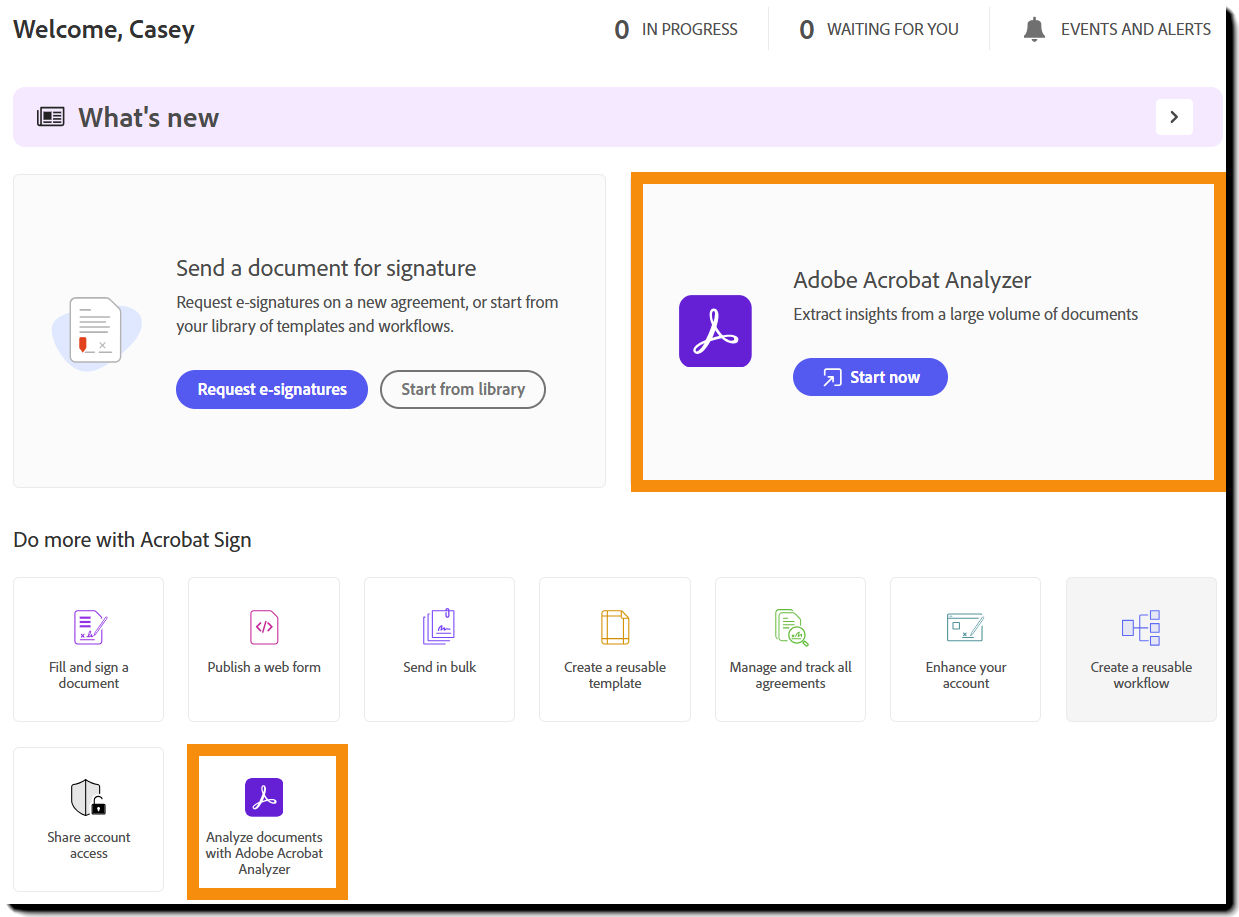The width and height of the screenshot is (1239, 917).
Task: Click the Start from library button
Action: (x=462, y=389)
